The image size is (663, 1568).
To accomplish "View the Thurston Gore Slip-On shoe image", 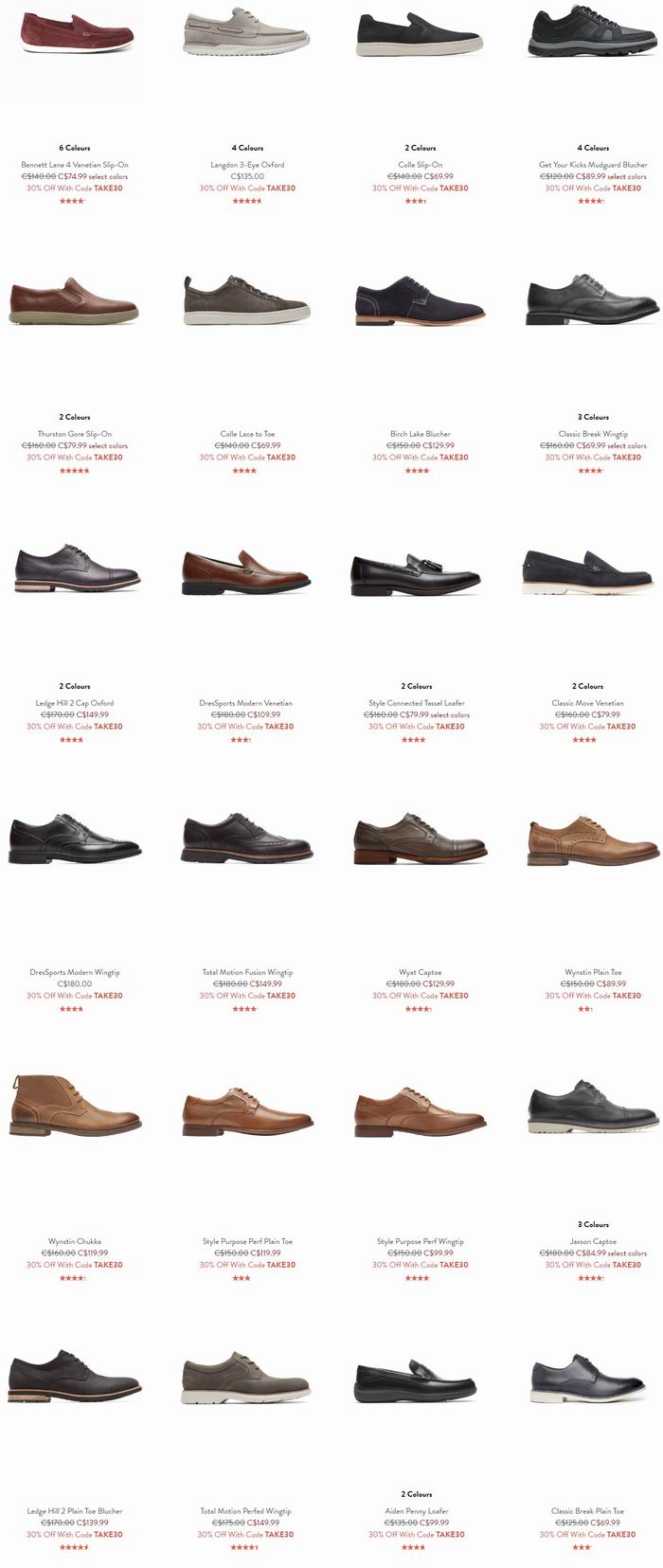I will [75, 300].
